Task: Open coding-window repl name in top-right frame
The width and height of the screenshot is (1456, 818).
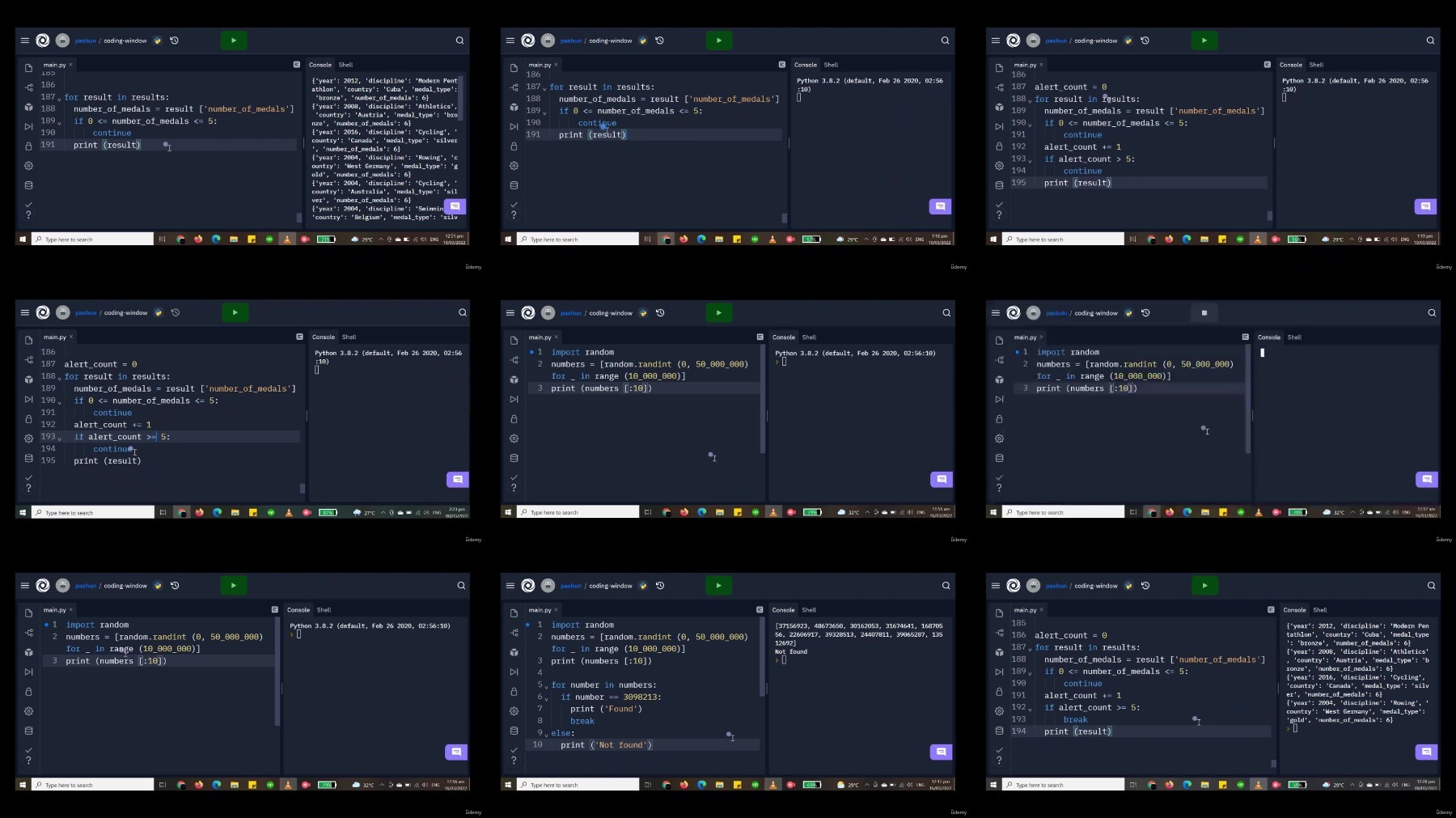Action: point(1096,40)
